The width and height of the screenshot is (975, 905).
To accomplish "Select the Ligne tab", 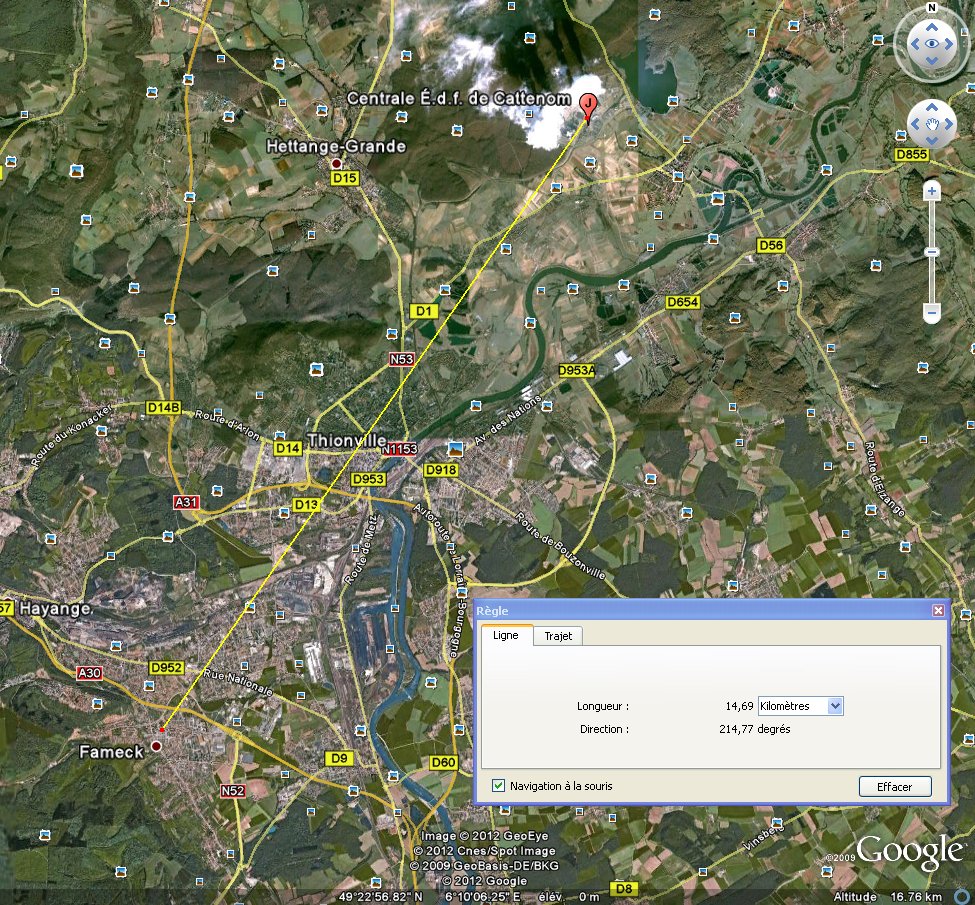I will click(506, 636).
